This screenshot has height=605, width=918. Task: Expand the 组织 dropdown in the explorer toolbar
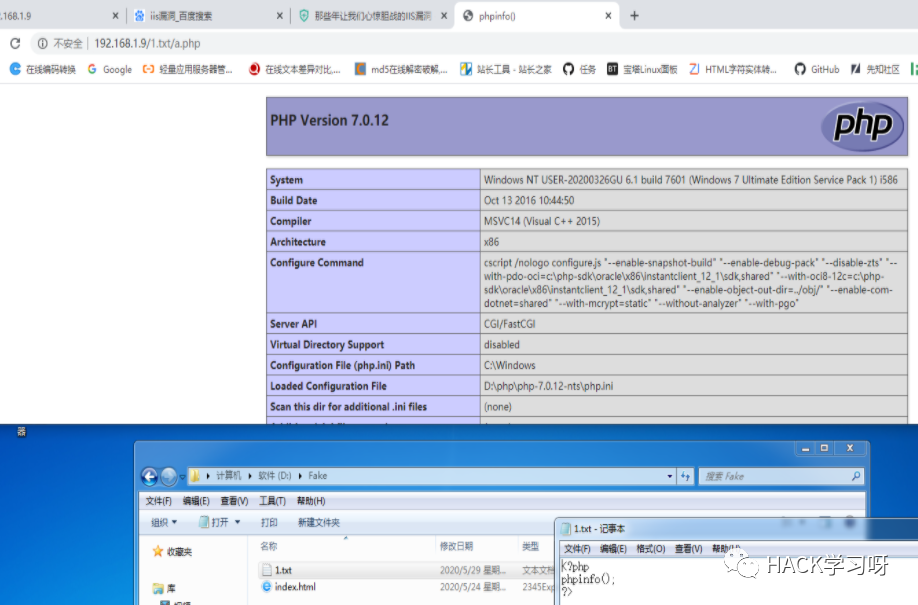(x=163, y=521)
